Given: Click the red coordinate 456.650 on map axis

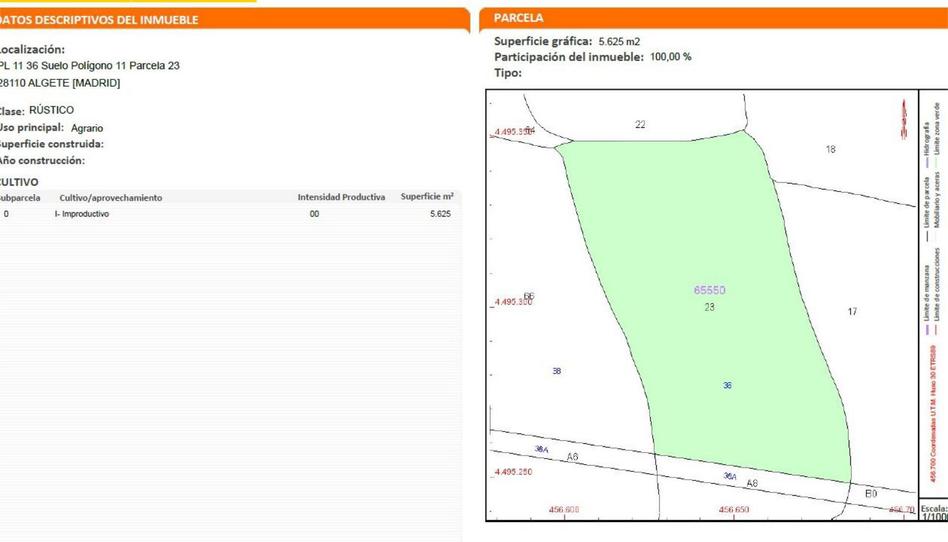Looking at the screenshot, I should pyautogui.click(x=734, y=510).
